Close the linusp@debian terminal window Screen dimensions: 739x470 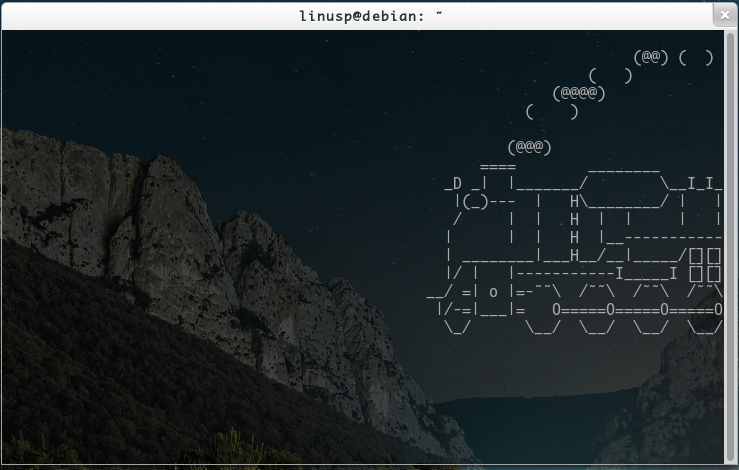pos(725,15)
